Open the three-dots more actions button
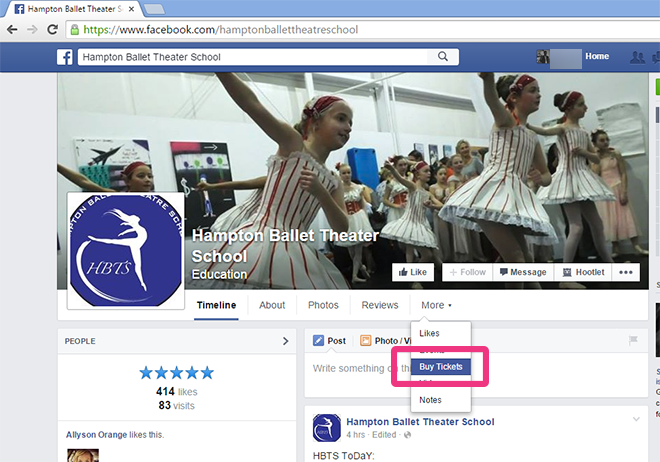 click(626, 272)
